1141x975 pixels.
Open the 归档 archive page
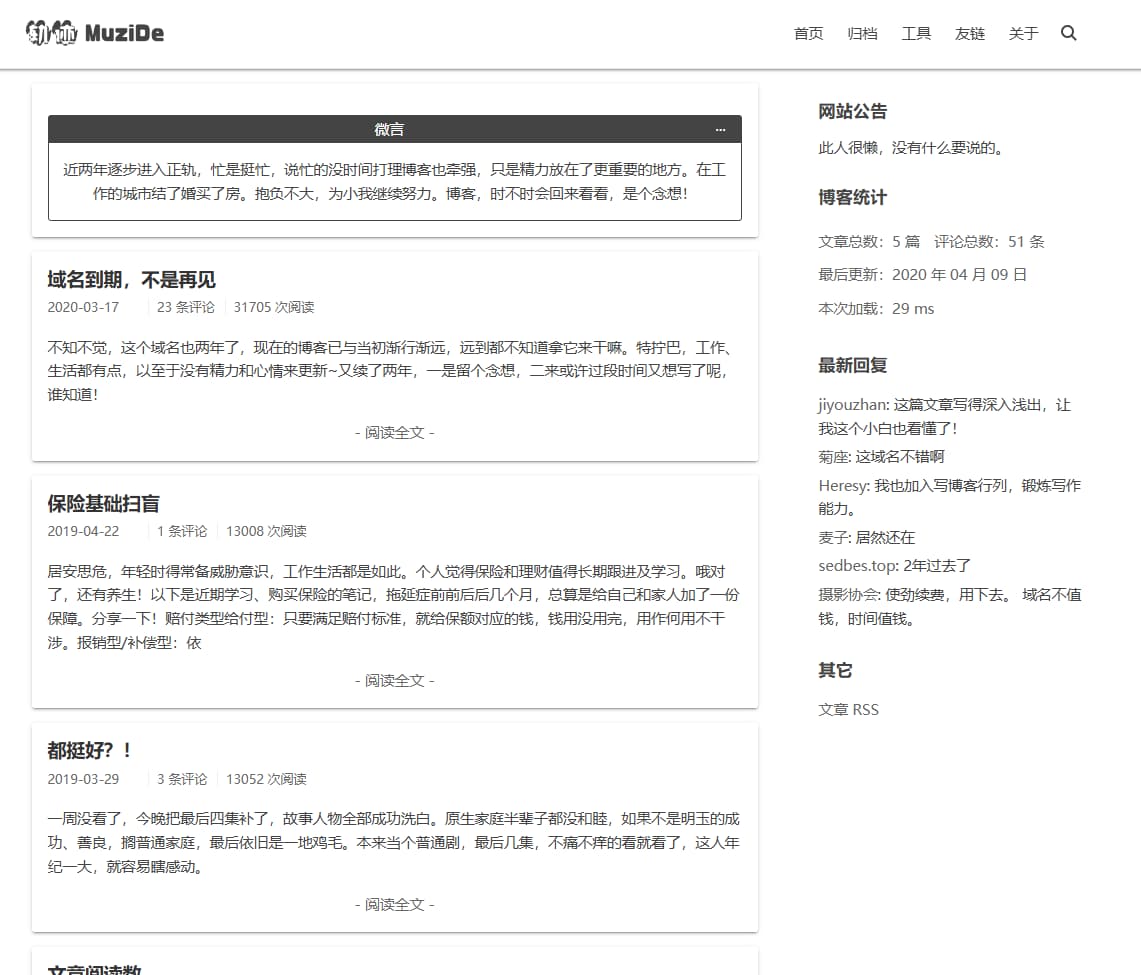click(x=862, y=33)
